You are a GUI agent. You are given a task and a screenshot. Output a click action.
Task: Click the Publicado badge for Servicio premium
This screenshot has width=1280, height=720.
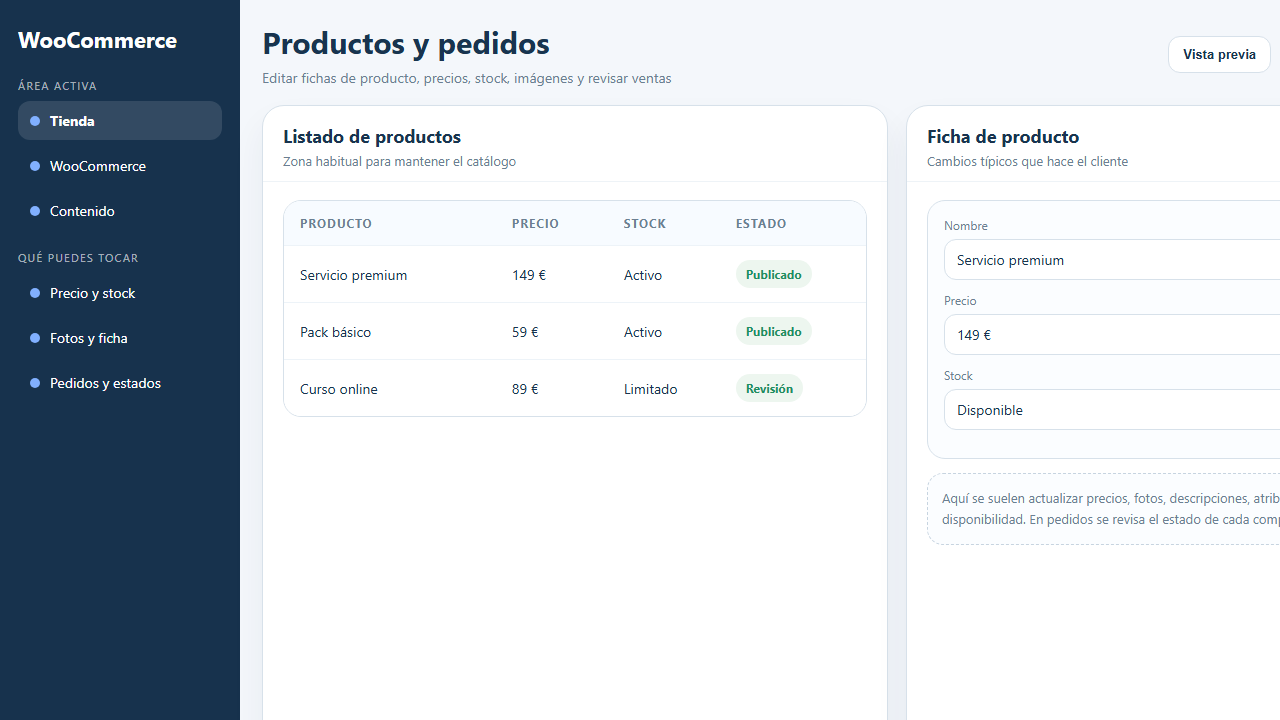click(773, 273)
